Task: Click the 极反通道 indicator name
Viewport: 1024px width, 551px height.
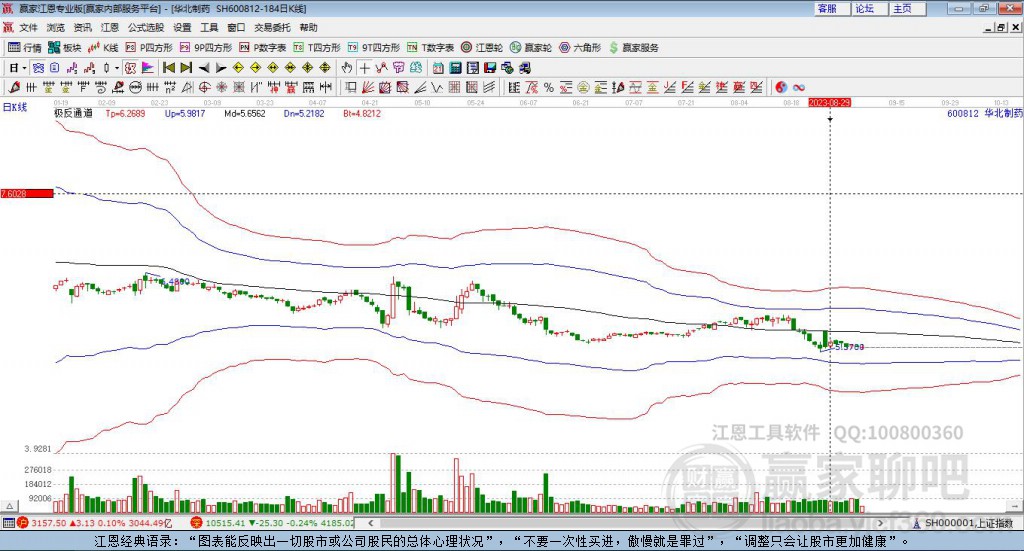Action: [x=73, y=113]
